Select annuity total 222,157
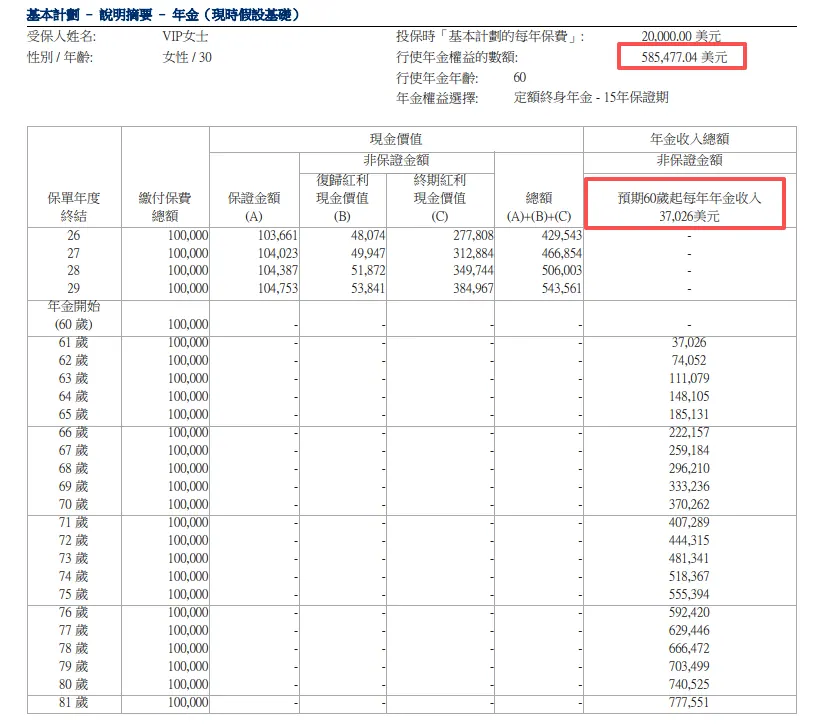Image resolution: width=820 pixels, height=726 pixels. (689, 433)
